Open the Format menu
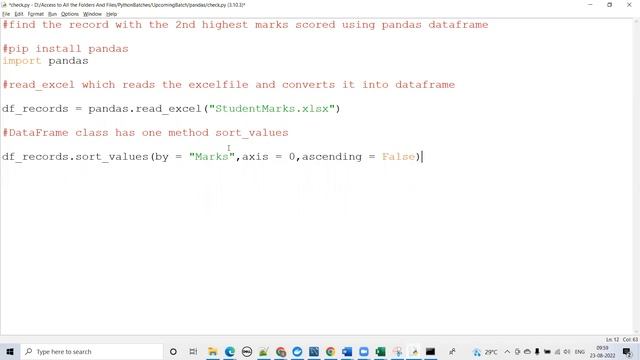Viewport: 640px width, 360px height. (x=36, y=14)
